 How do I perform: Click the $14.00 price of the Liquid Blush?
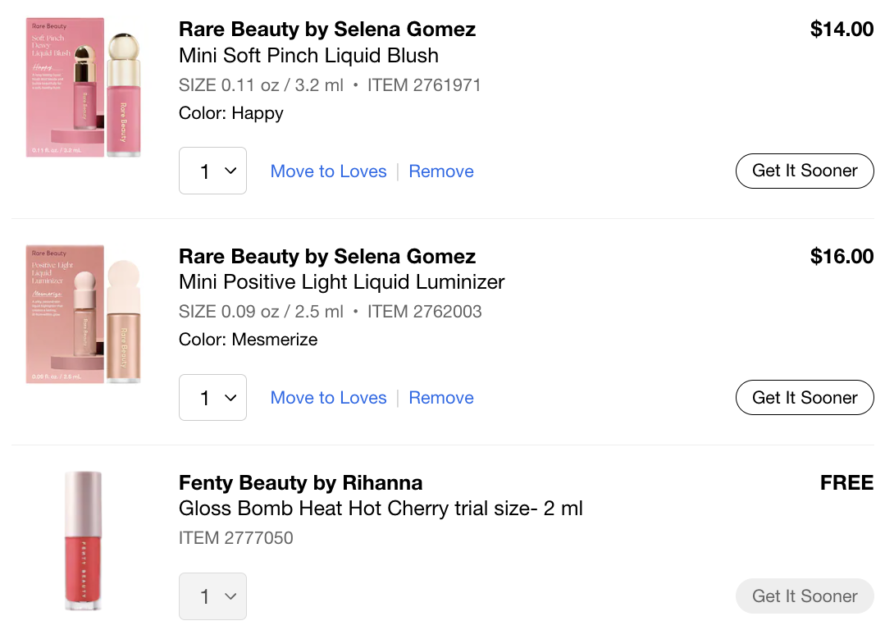(841, 29)
